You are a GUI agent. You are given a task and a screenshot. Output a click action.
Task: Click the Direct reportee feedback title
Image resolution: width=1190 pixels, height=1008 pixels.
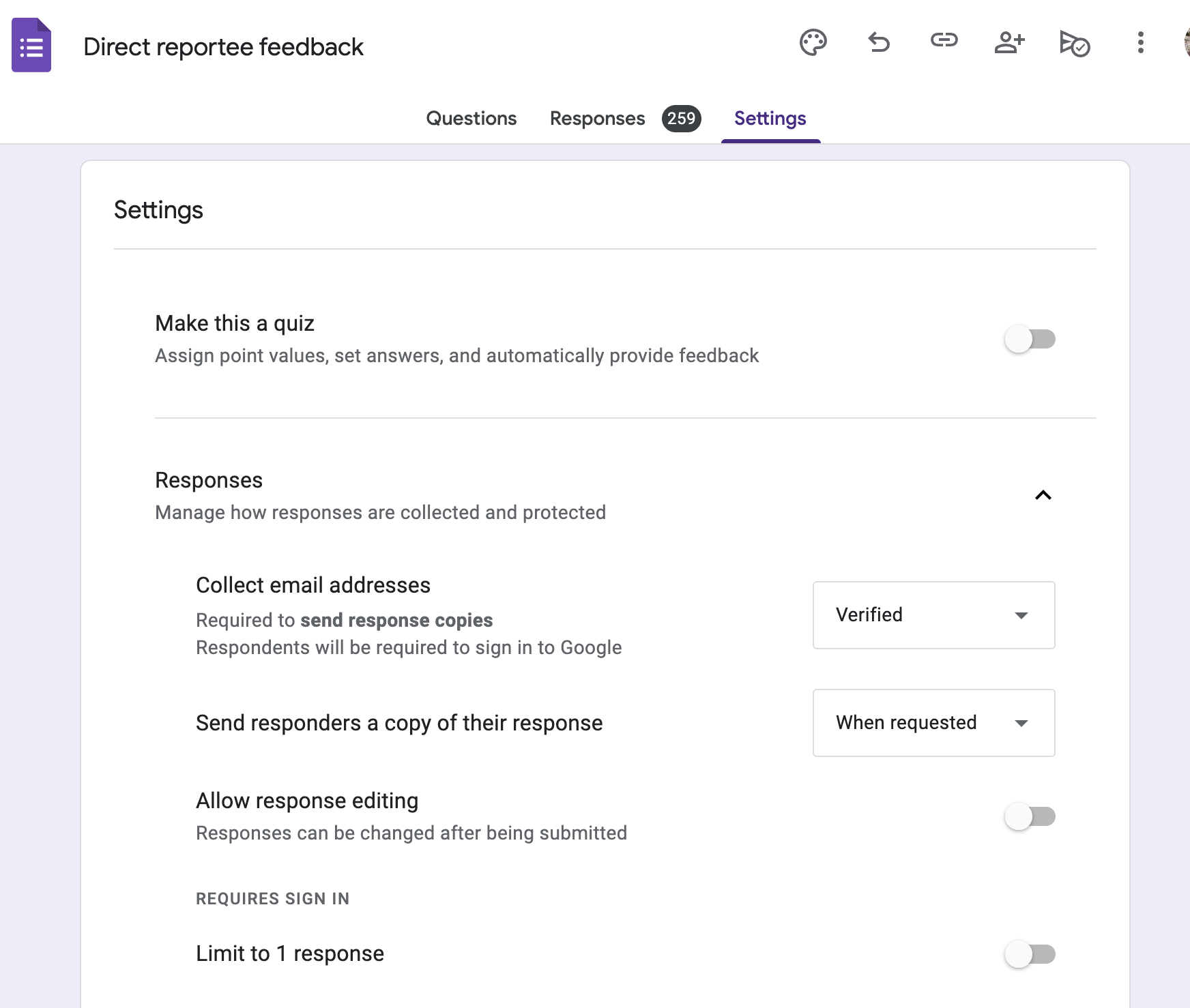click(224, 46)
